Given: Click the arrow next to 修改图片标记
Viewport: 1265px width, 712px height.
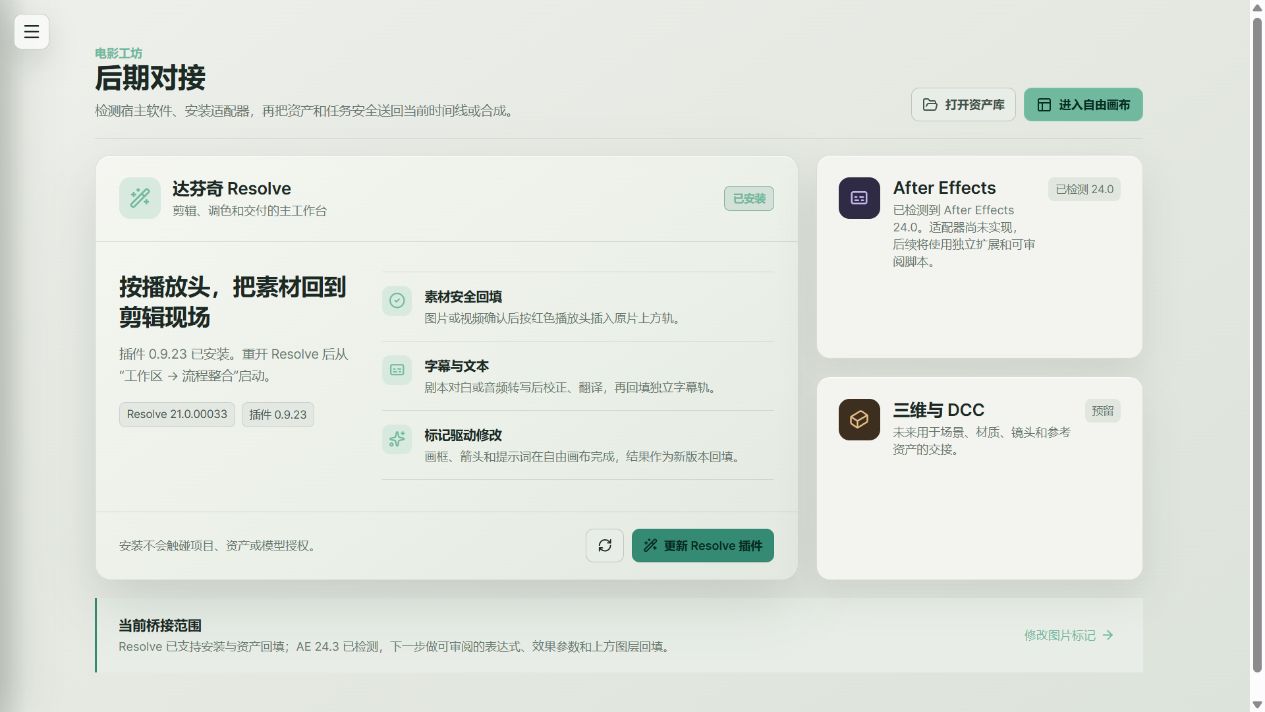Looking at the screenshot, I should pos(1107,635).
